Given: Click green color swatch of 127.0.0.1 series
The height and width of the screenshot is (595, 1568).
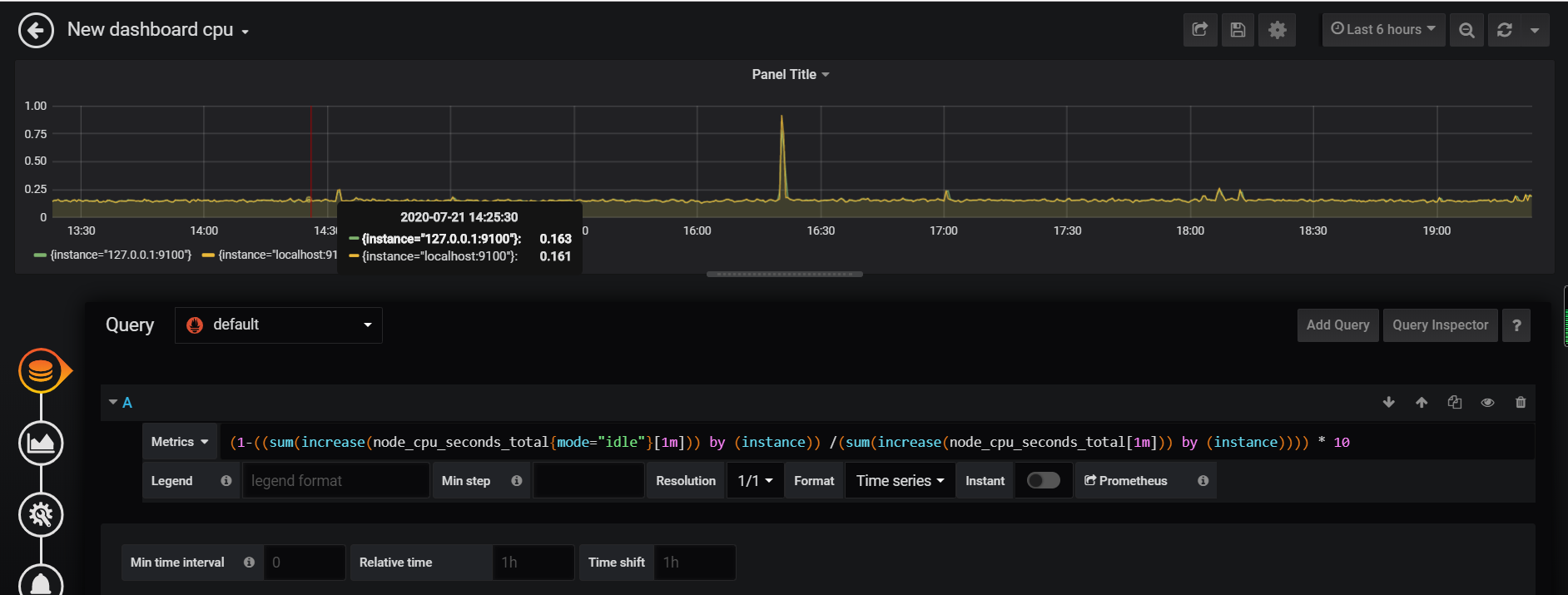Looking at the screenshot, I should pos(39,255).
